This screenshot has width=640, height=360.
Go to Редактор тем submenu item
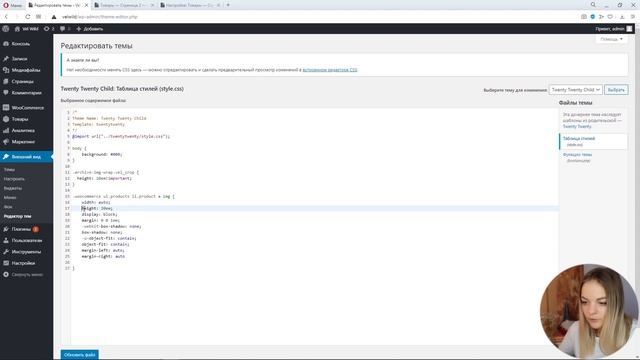pos(18,216)
